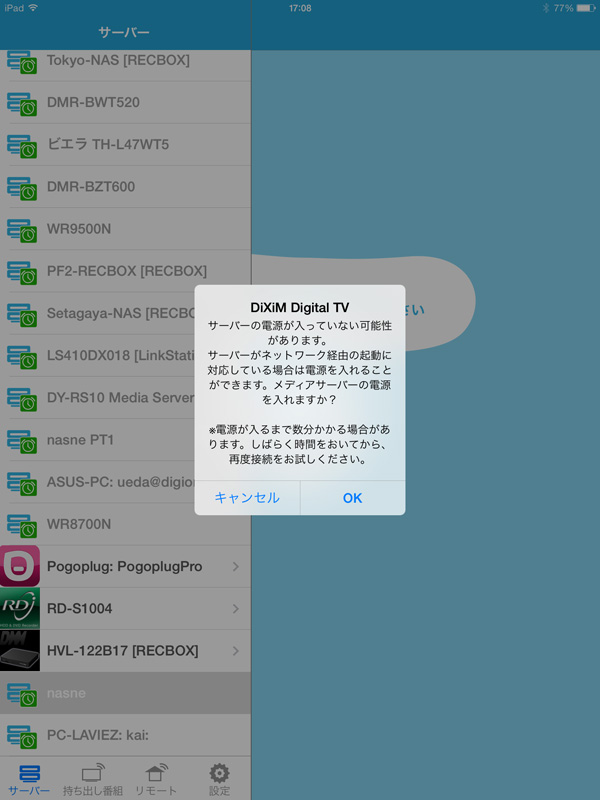The height and width of the screenshot is (800, 600).
Task: Switch to the リモート tab
Action: [x=156, y=780]
